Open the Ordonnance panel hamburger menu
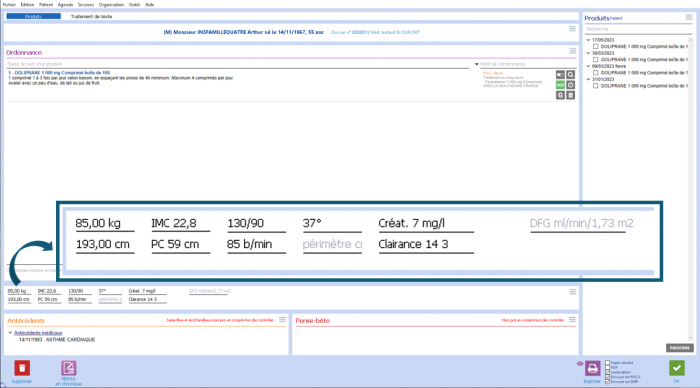Screen dimensions: 700x388 point(572,51)
